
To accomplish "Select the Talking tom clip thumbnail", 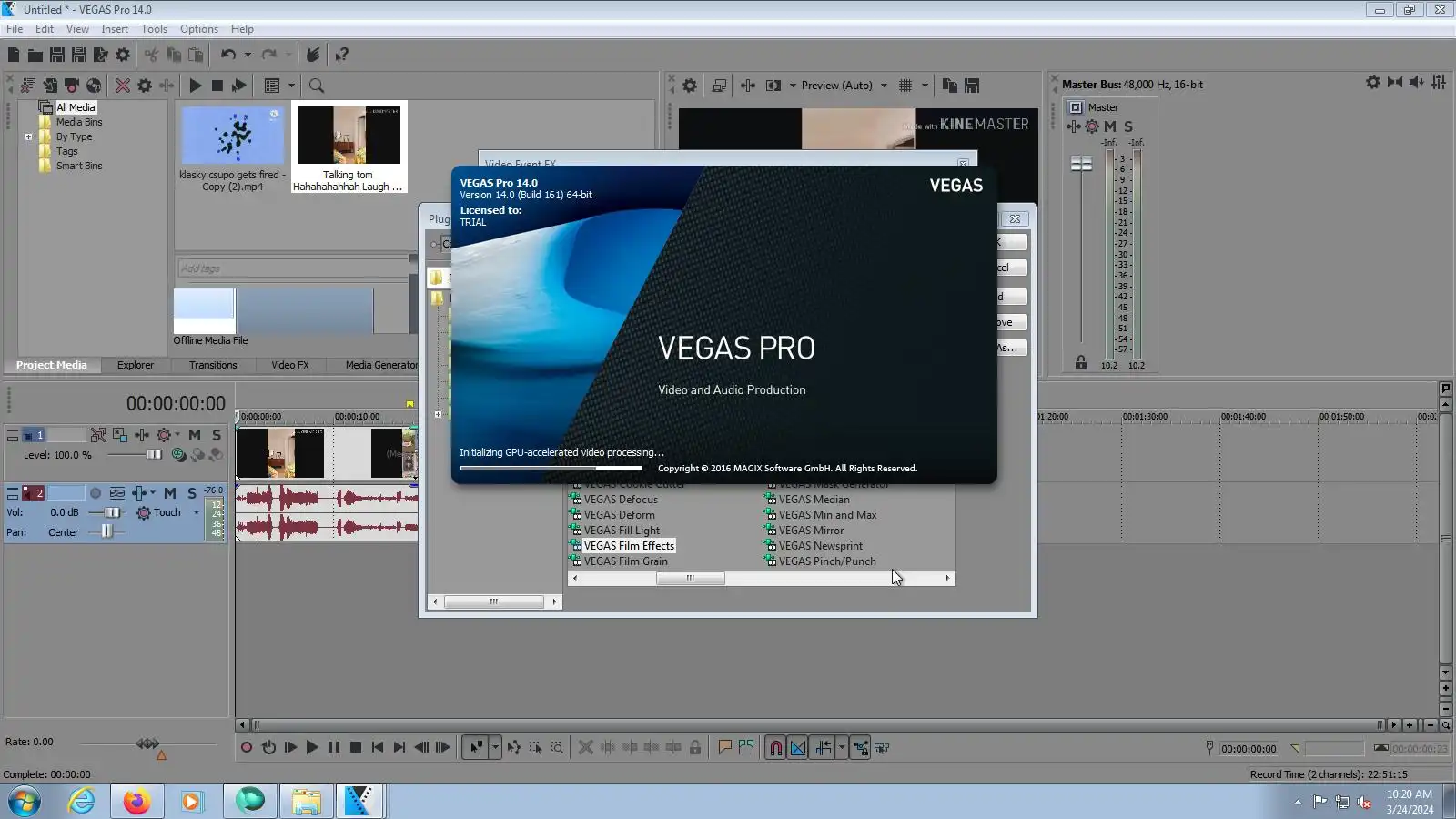I will 349,136.
